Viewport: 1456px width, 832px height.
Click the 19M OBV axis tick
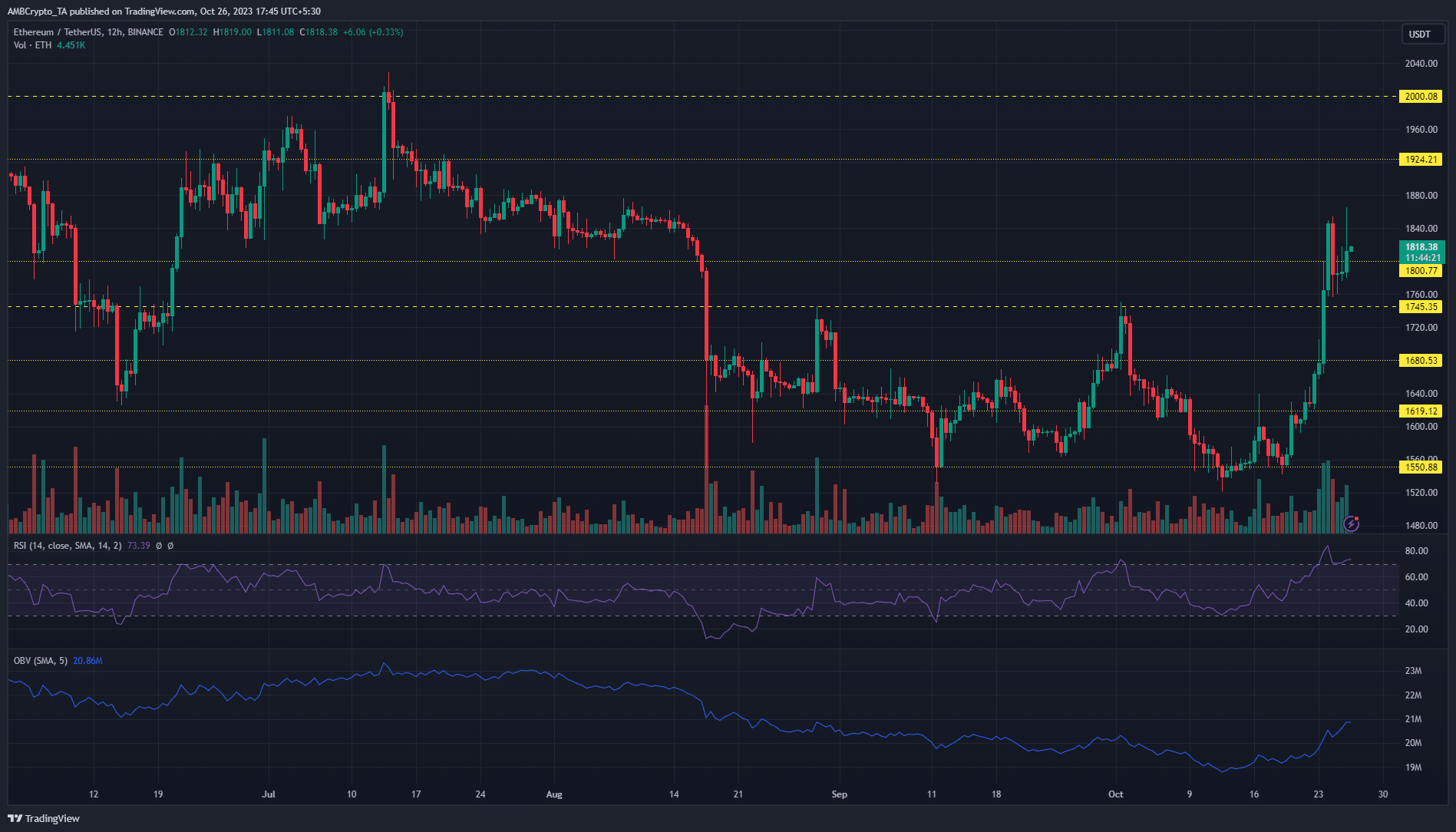[1413, 768]
